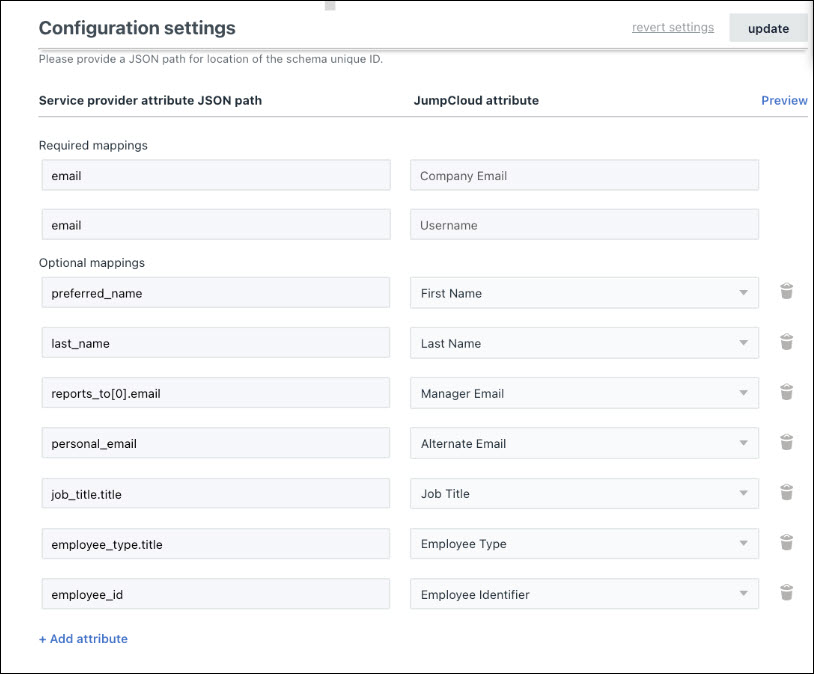
Task: Expand the Alternate Email dropdown
Action: (584, 443)
